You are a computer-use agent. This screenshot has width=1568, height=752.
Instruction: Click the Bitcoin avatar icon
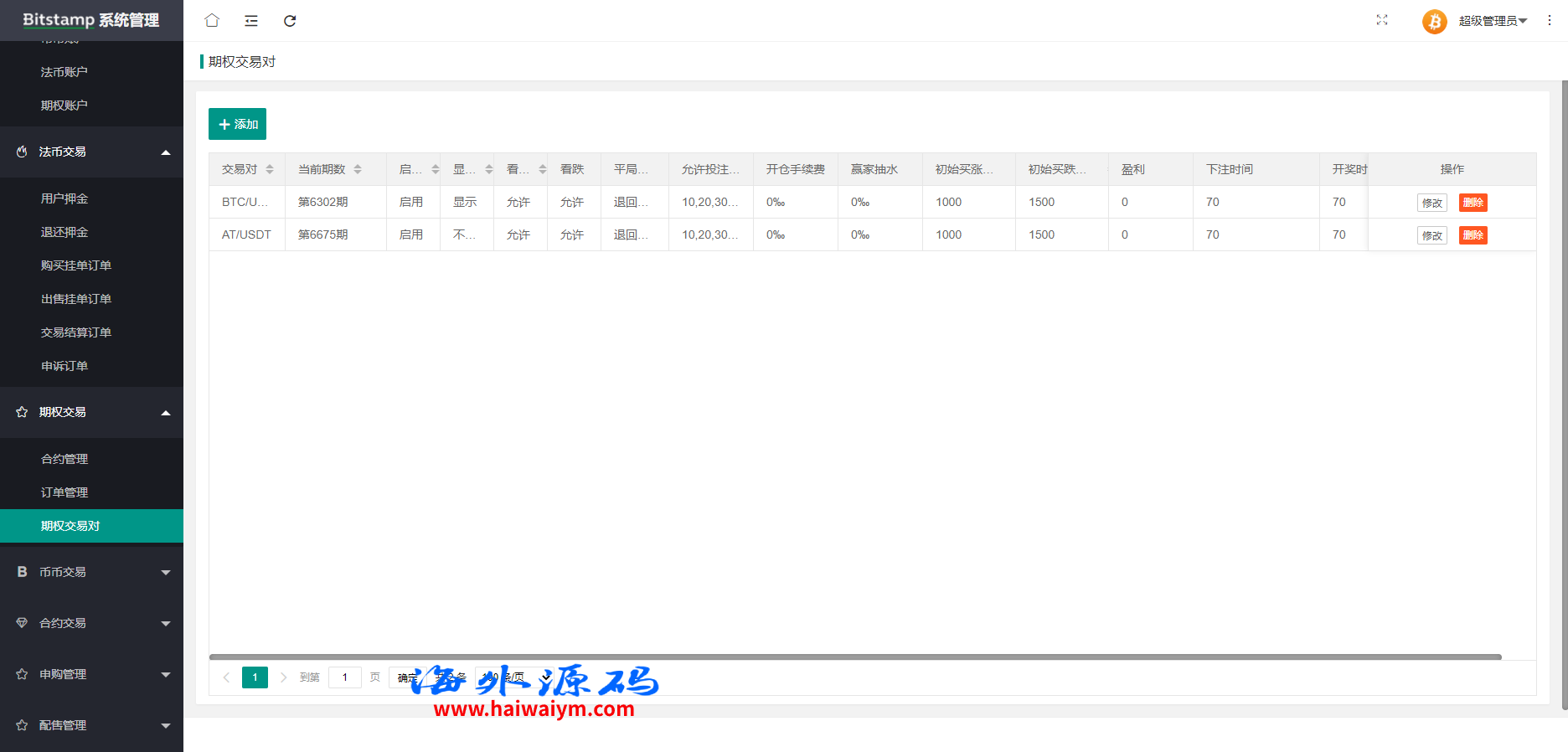[x=1434, y=21]
